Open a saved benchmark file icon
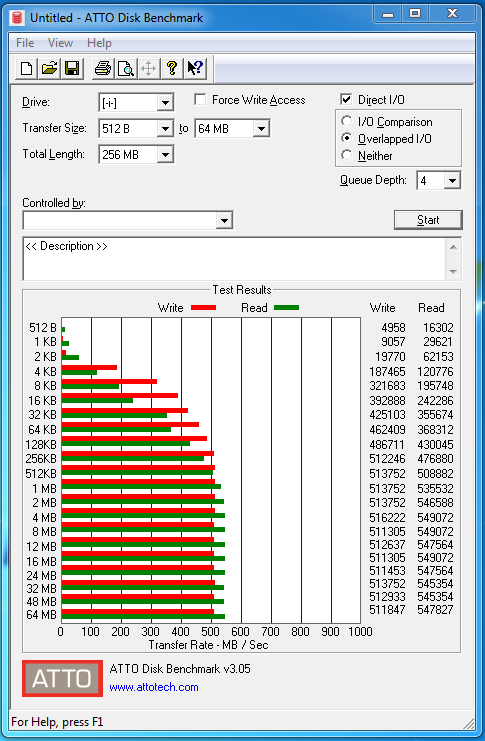The width and height of the screenshot is (485, 741). click(x=49, y=69)
